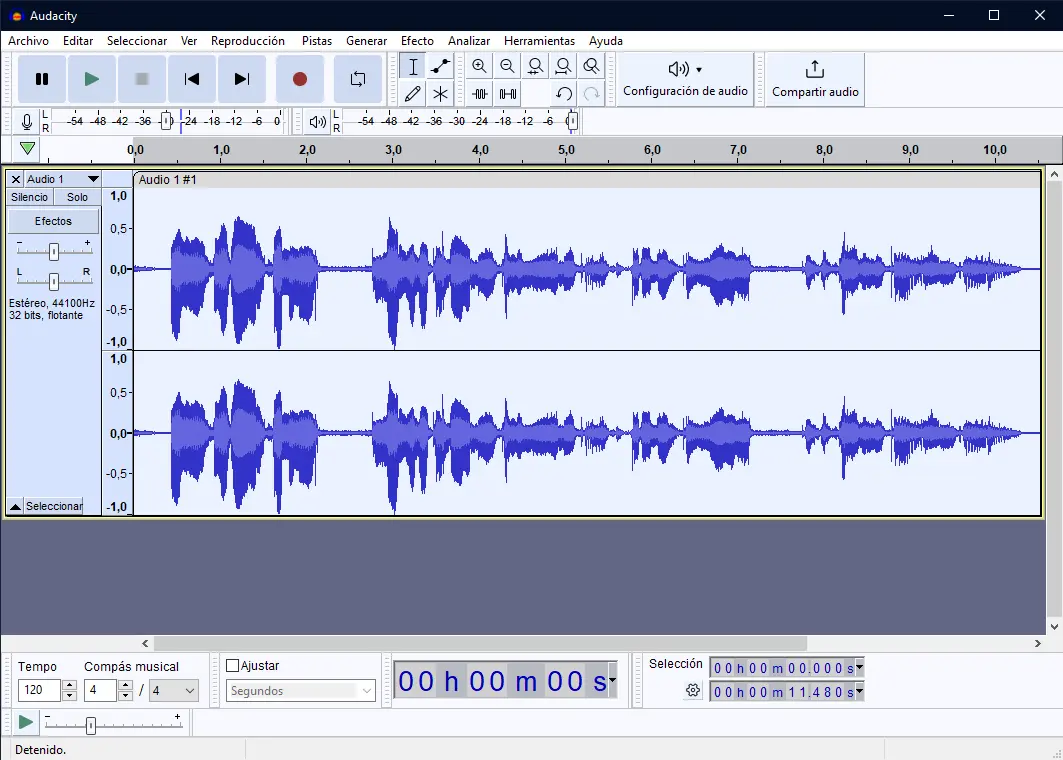1063x760 pixels.
Task: Zoom in on the waveform
Action: tap(479, 66)
